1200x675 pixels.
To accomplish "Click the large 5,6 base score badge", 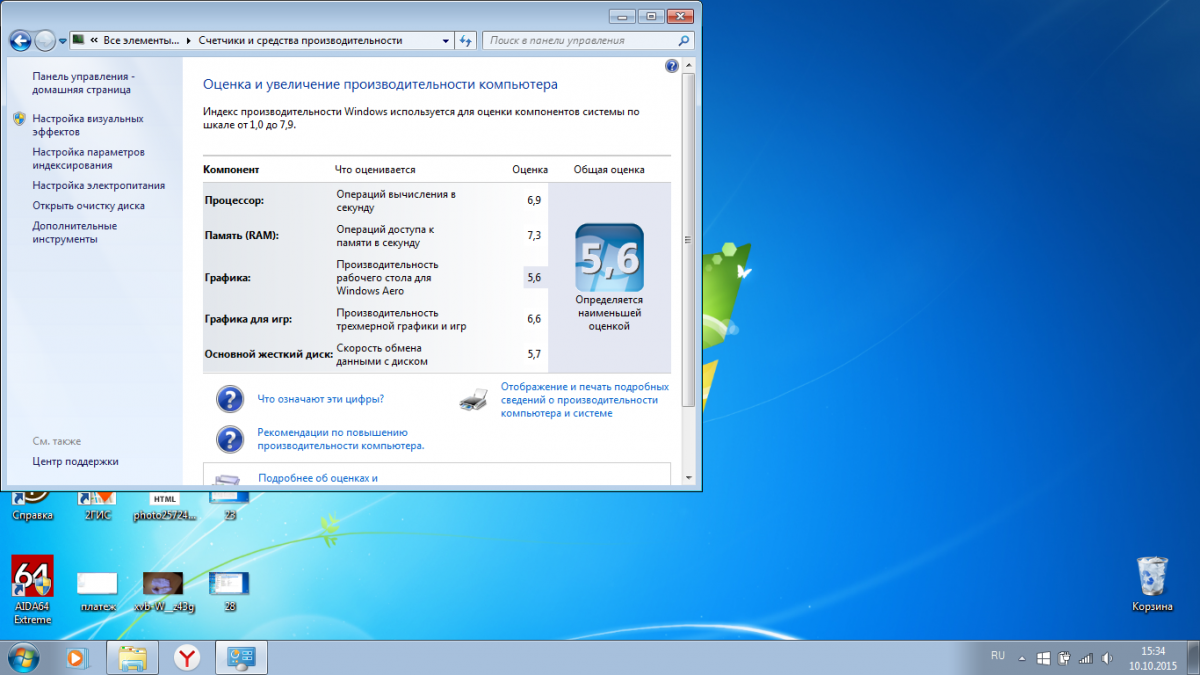I will click(609, 257).
